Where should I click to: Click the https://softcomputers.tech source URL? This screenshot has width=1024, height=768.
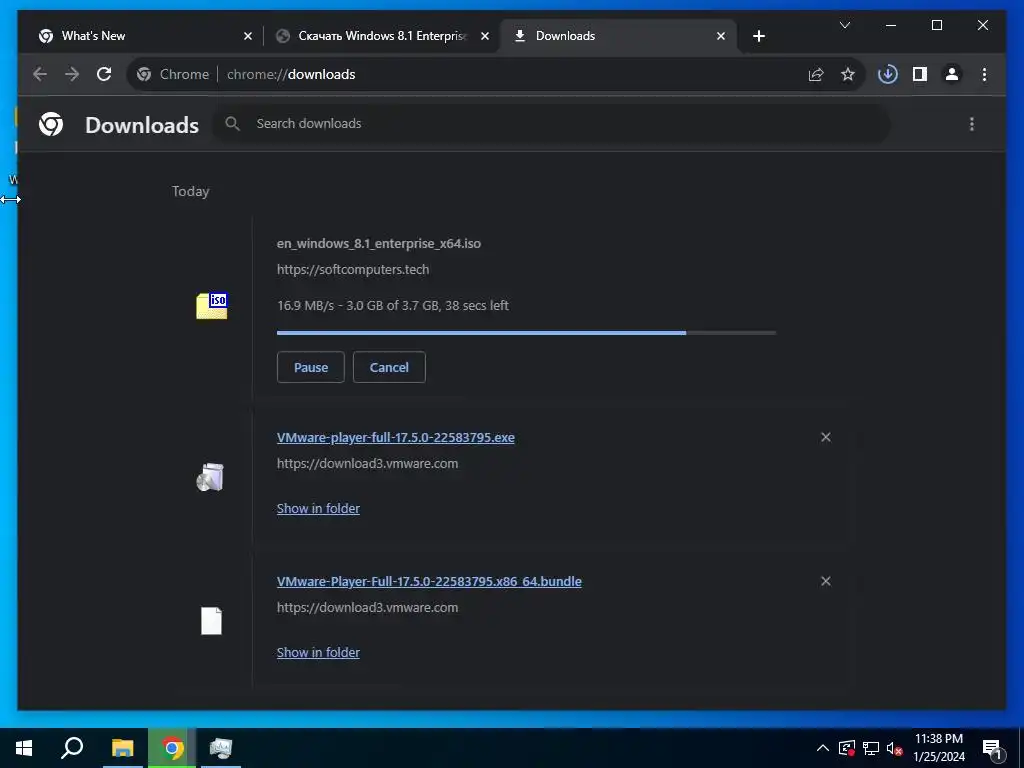click(x=353, y=269)
